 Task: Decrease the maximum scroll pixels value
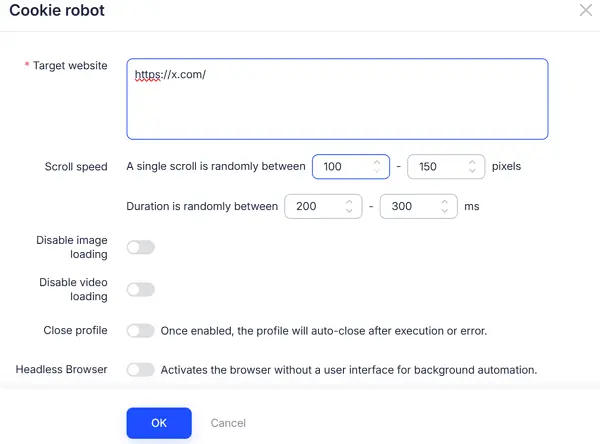click(x=472, y=171)
